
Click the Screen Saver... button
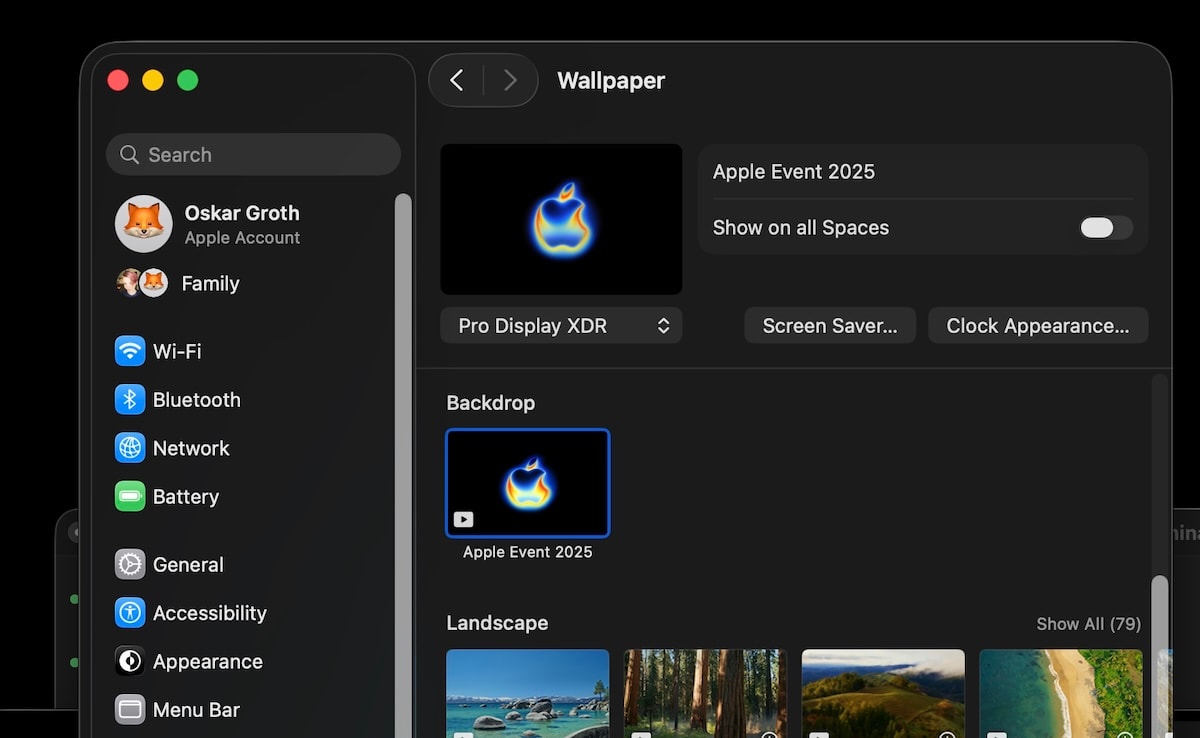coord(830,326)
